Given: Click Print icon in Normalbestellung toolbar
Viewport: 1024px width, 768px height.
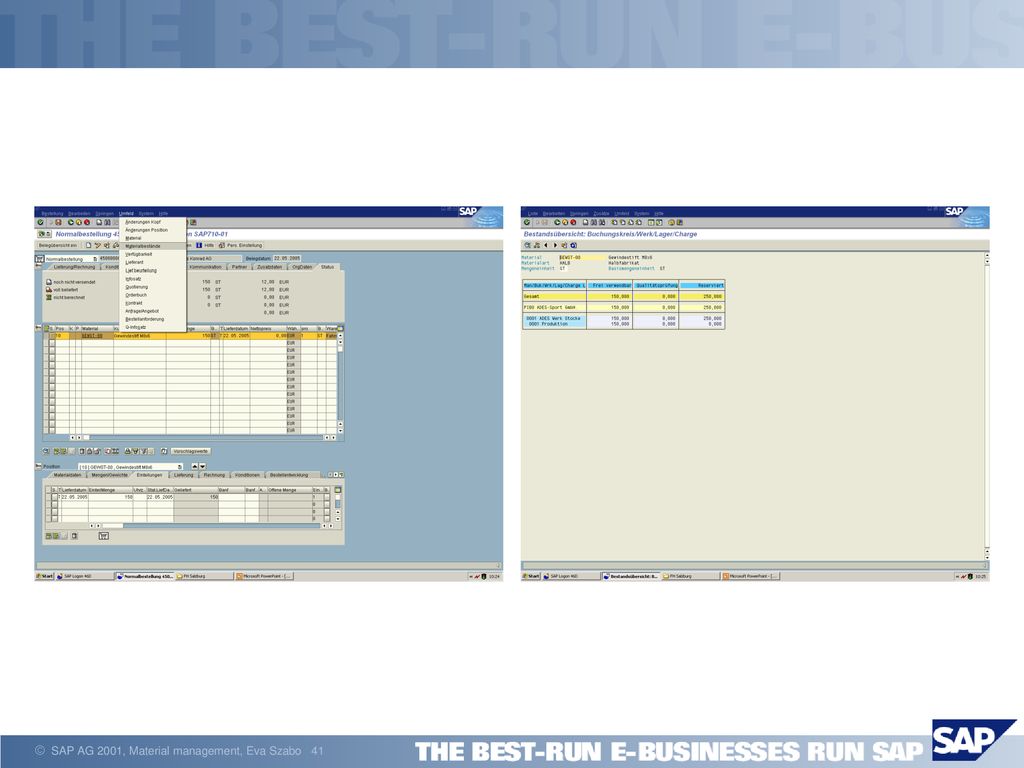Looking at the screenshot, I should pyautogui.click(x=99, y=222).
